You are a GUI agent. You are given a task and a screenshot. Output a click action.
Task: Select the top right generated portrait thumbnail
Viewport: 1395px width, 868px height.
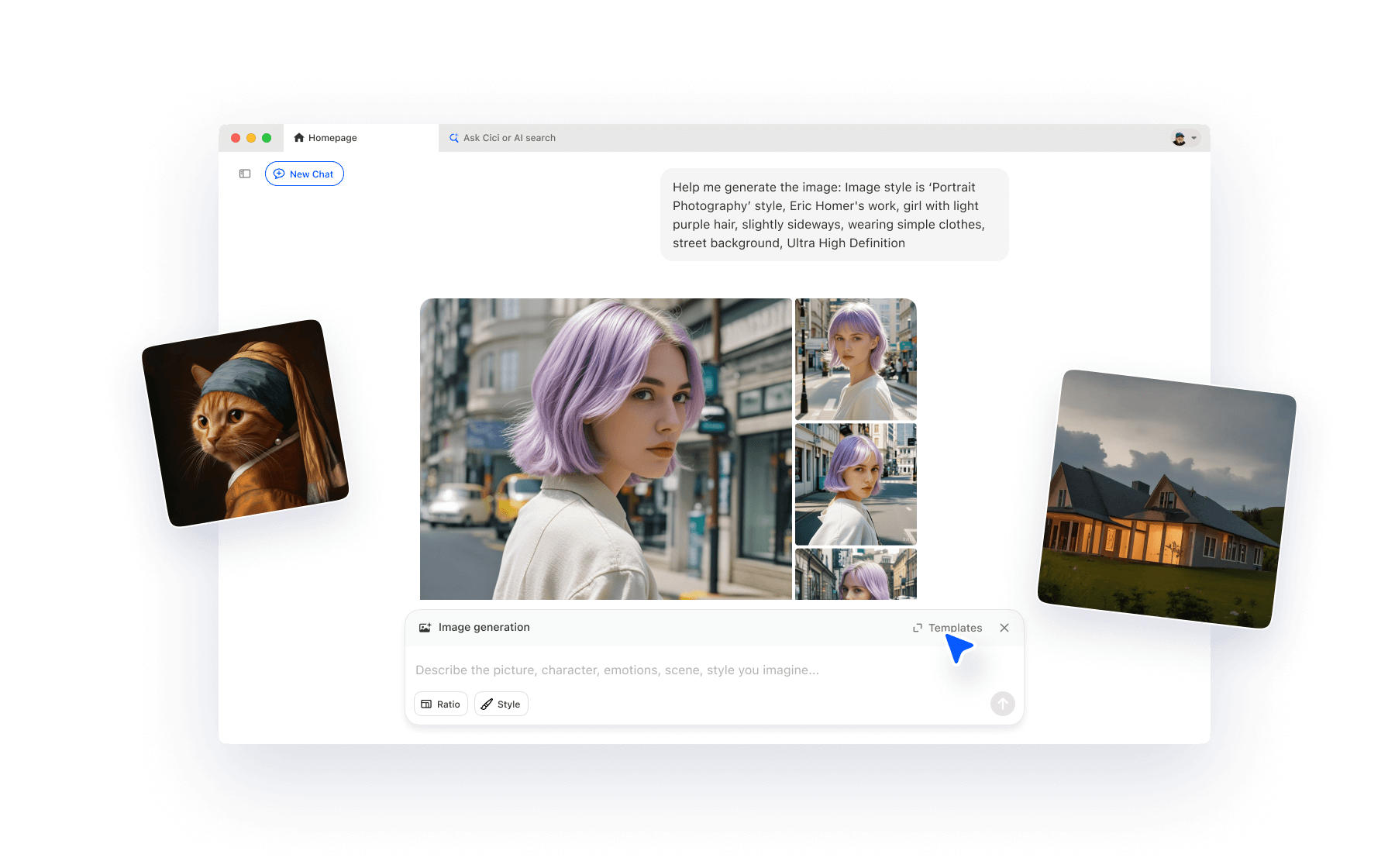[x=856, y=359]
